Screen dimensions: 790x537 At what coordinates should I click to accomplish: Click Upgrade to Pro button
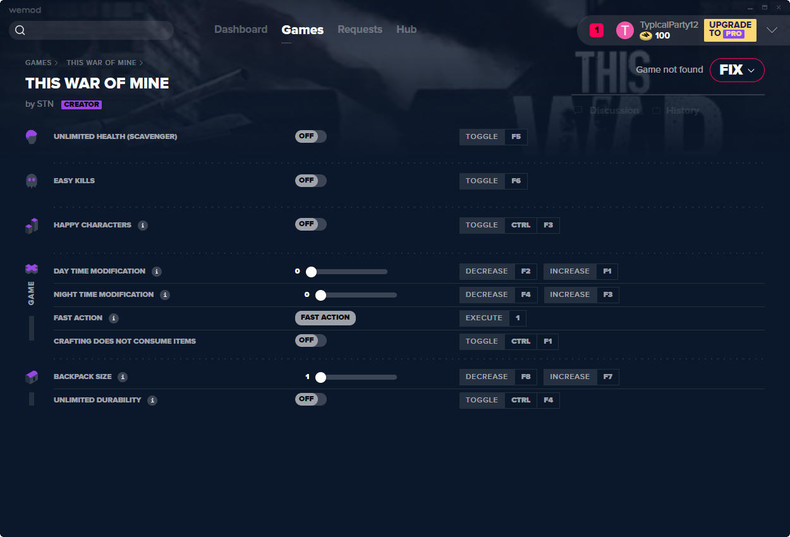tap(730, 30)
